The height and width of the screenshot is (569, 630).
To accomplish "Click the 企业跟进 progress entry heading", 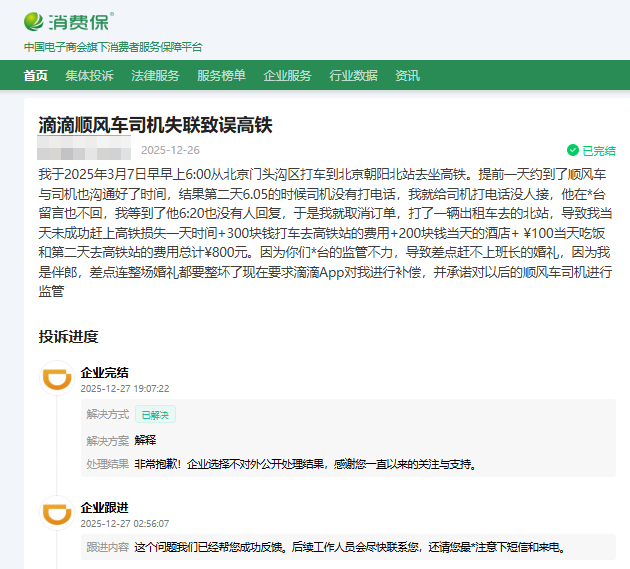I will [x=104, y=507].
